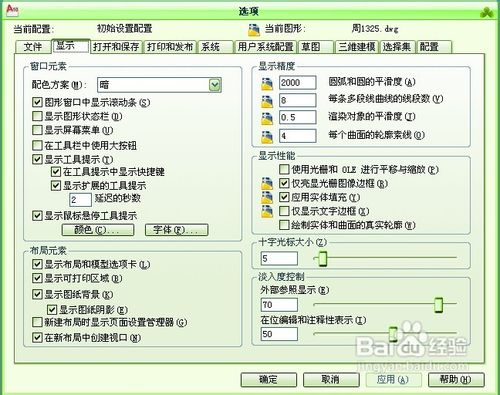This screenshot has width=500, height=395.
Task: Switch to the 系统 tab
Action: pyautogui.click(x=215, y=47)
